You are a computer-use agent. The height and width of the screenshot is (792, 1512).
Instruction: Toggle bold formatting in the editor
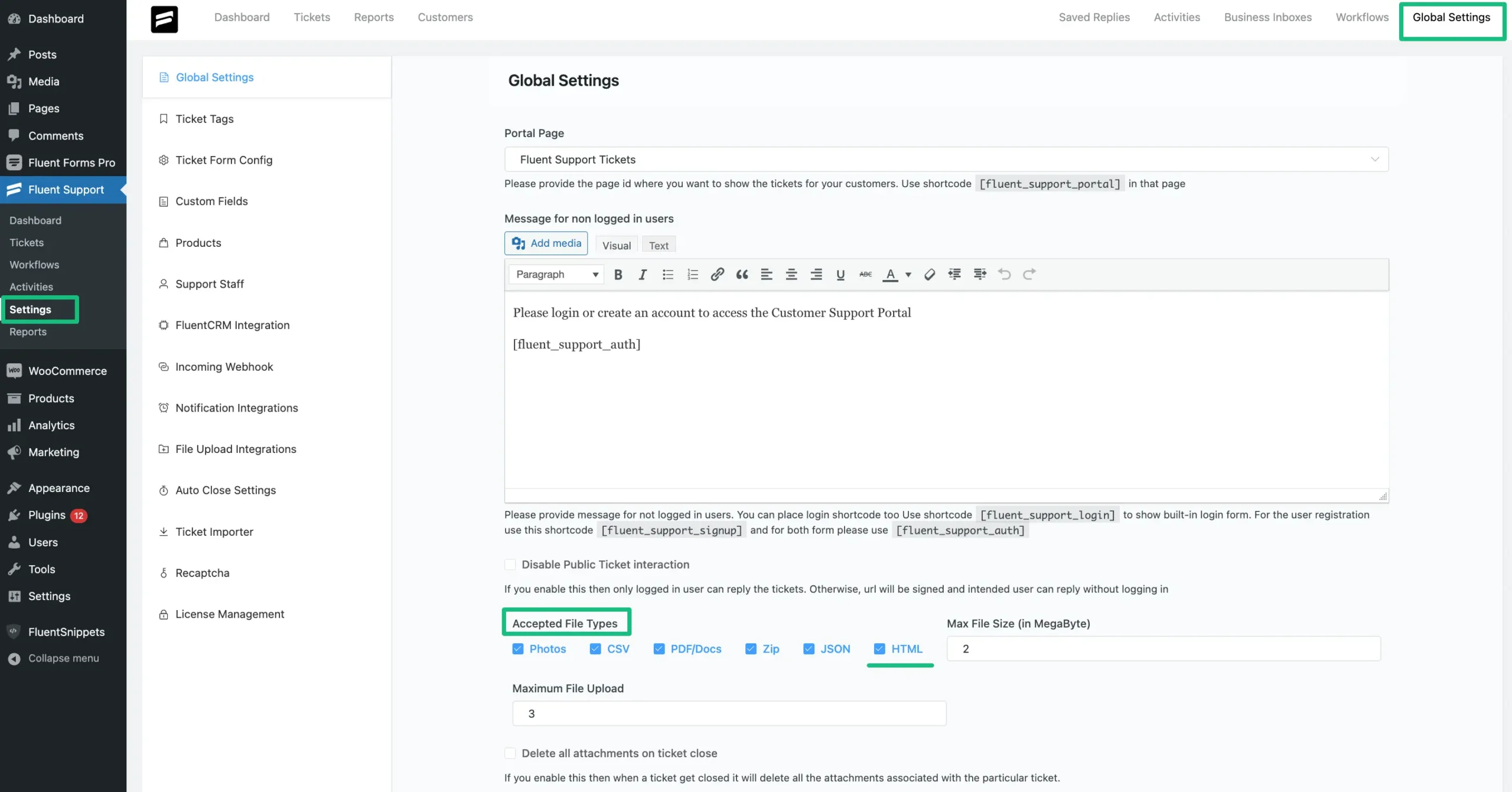coord(618,274)
